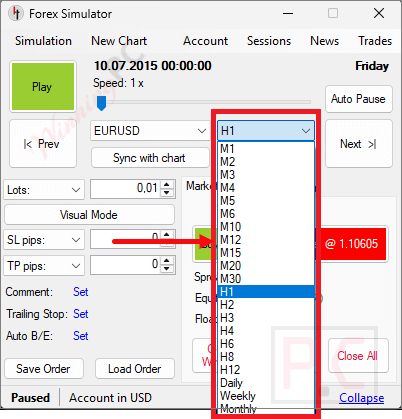Select M10 timeframe from list
The width and height of the screenshot is (402, 419).
[x=266, y=227]
